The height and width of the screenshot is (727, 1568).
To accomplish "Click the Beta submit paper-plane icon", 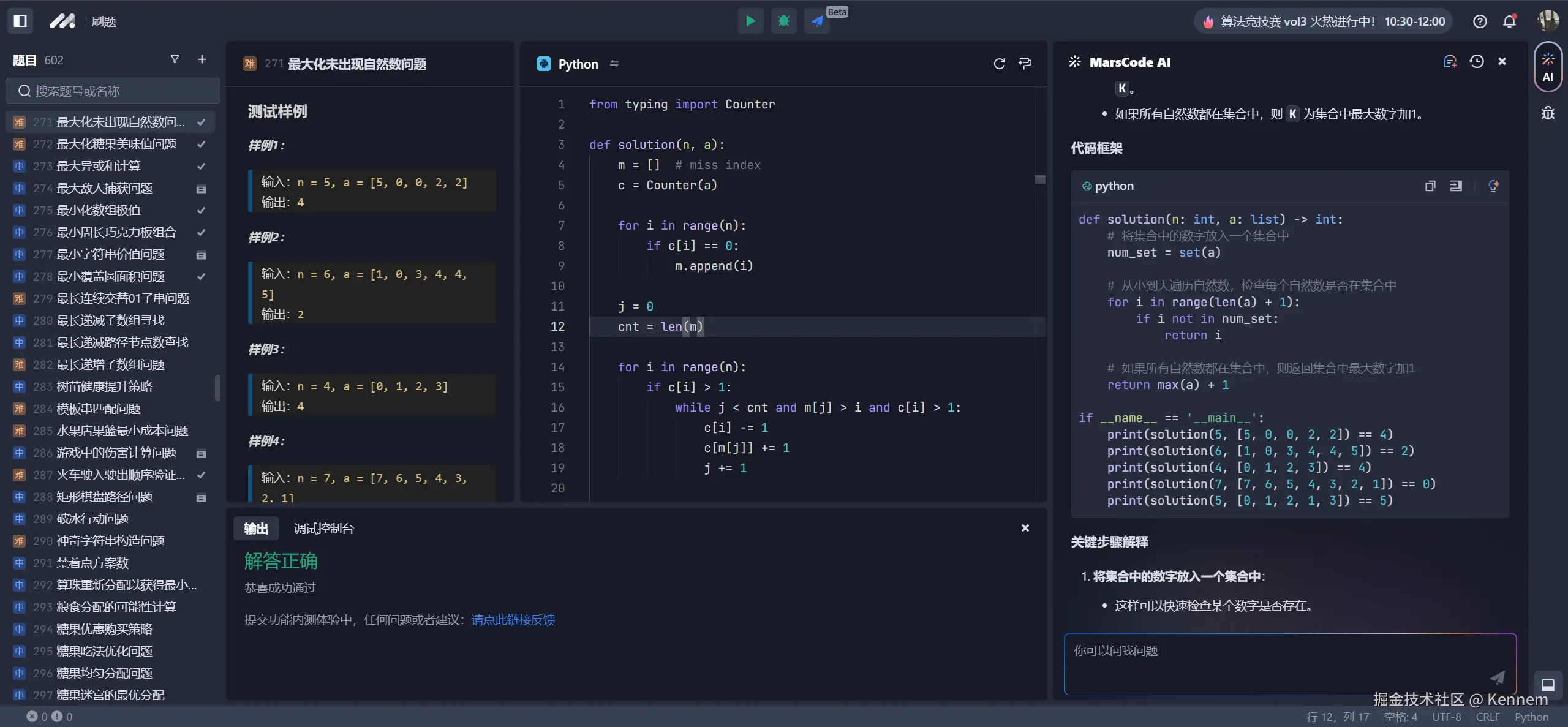I will tap(817, 21).
